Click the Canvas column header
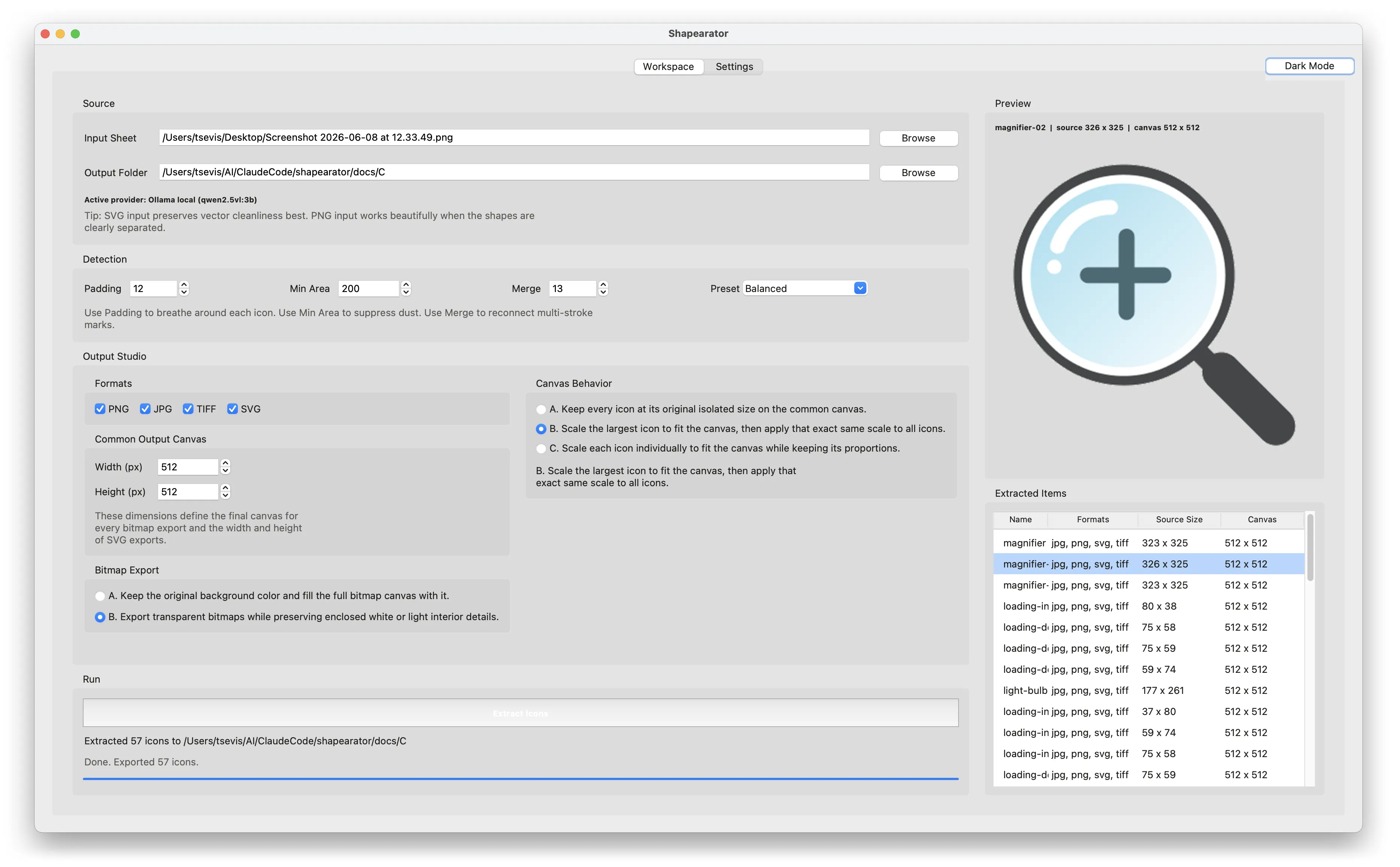1400x867 pixels. pos(1262,520)
